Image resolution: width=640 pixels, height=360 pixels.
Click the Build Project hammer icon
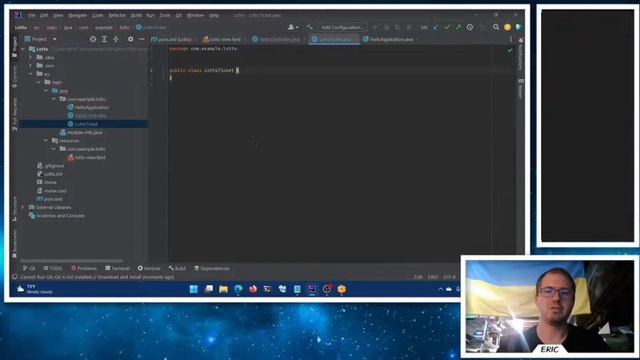coord(309,27)
